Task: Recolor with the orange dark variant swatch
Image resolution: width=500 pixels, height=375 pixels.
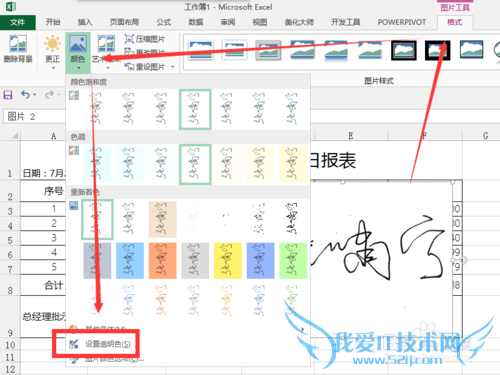Action: [x=162, y=260]
